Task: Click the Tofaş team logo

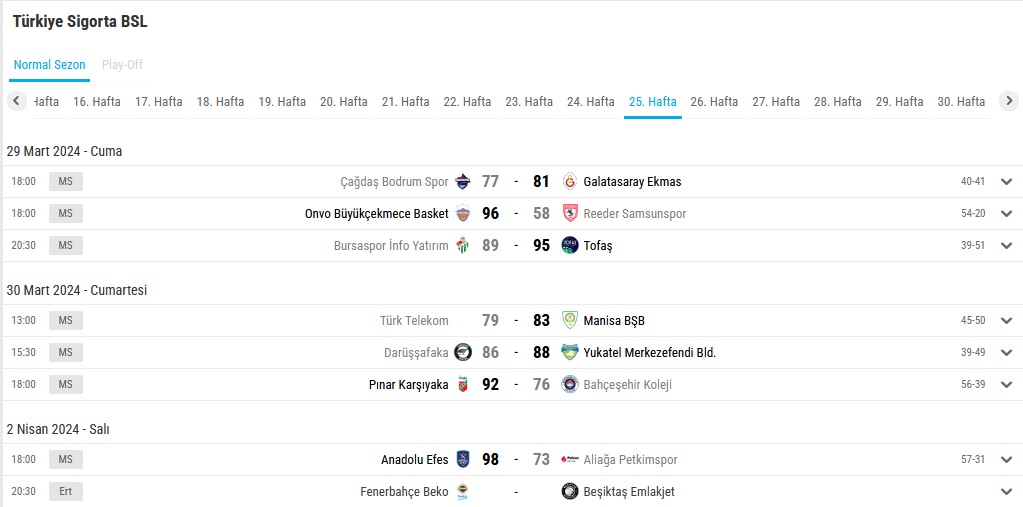Action: coord(570,246)
